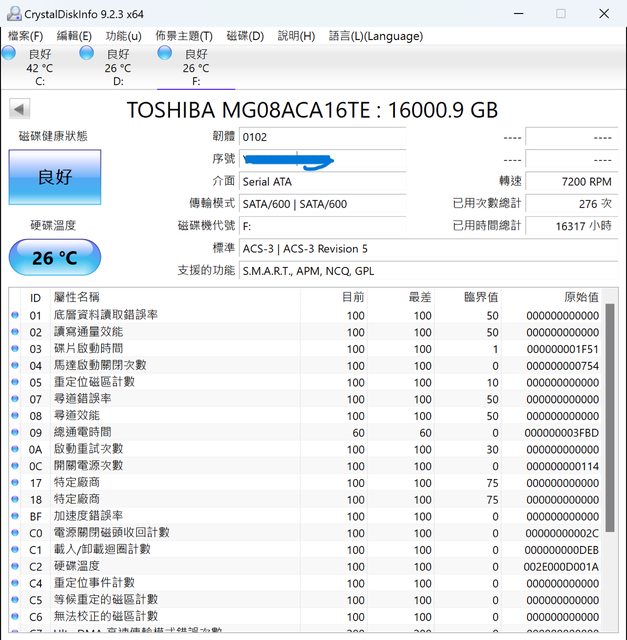Click status dot for attribute 02
Viewport: 627px width, 640px height.
click(x=15, y=332)
